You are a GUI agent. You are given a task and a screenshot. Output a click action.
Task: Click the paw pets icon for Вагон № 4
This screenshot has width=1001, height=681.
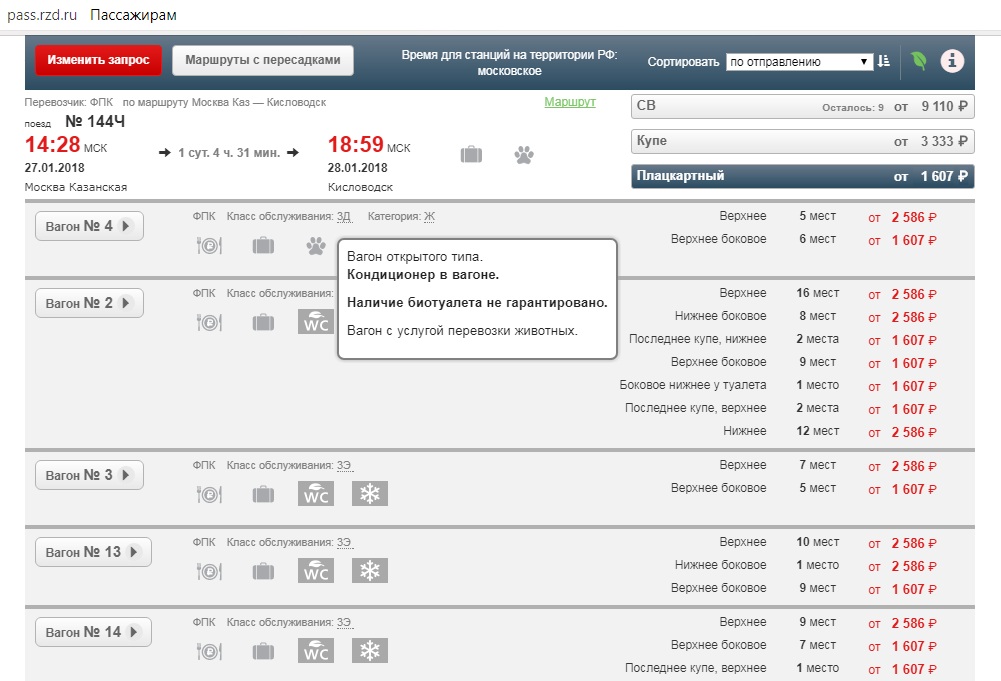(x=316, y=245)
